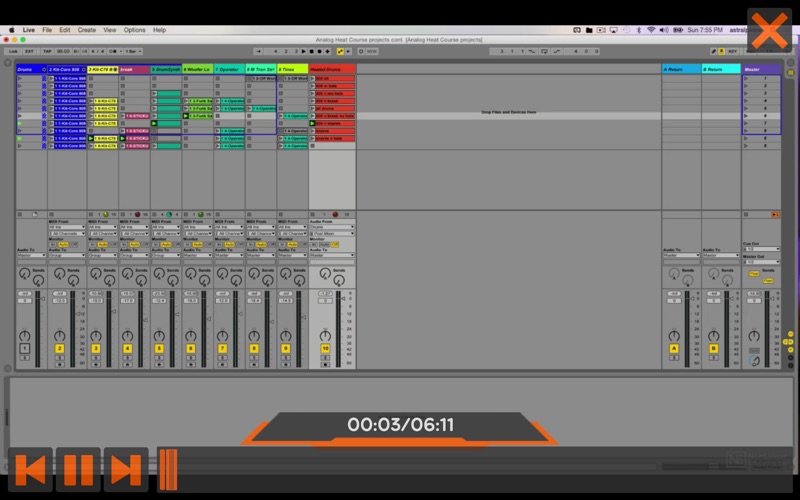
Task: Solo track 1 Drums
Action: [24, 358]
